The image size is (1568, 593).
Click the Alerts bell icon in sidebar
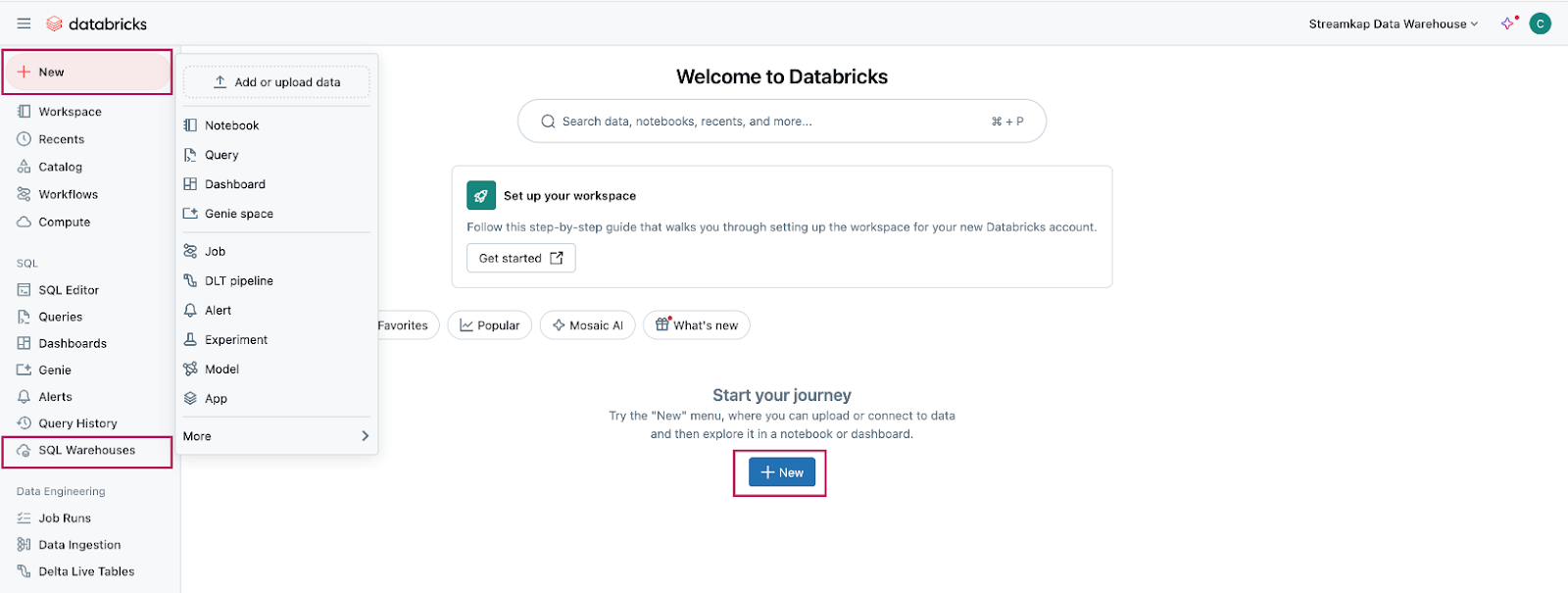point(24,397)
